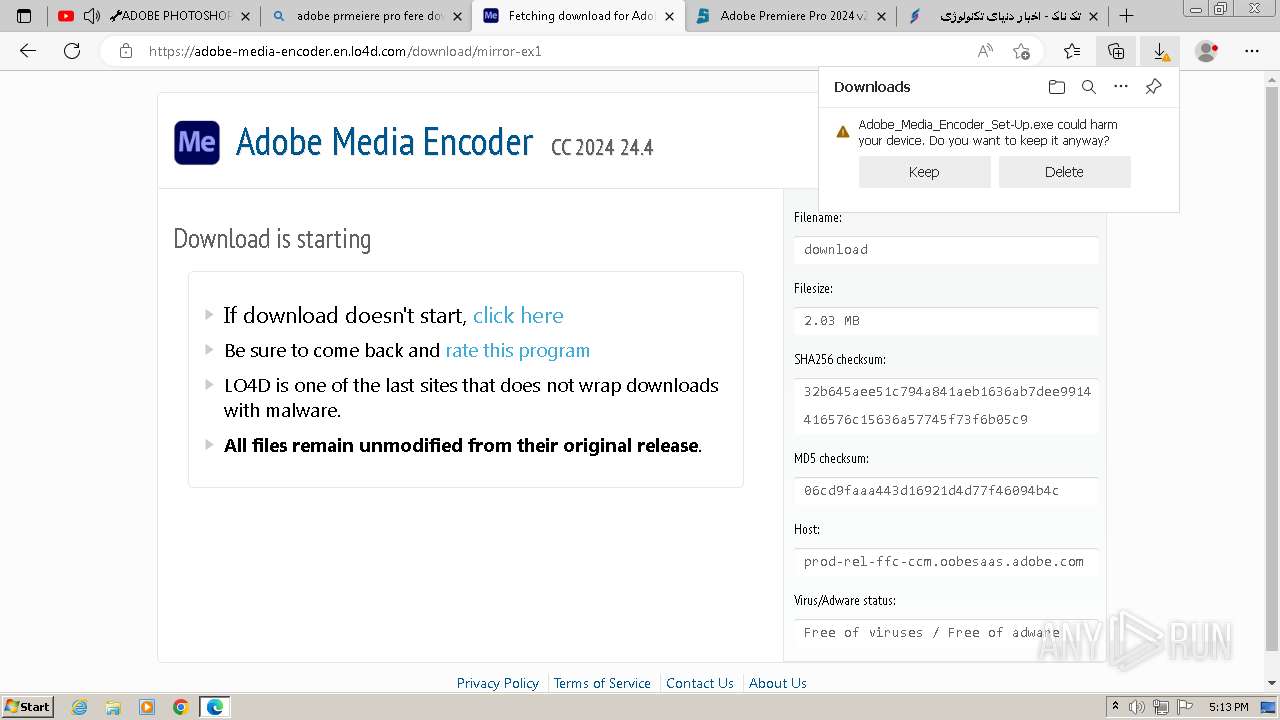Open the 'rate this program' link

517,350
